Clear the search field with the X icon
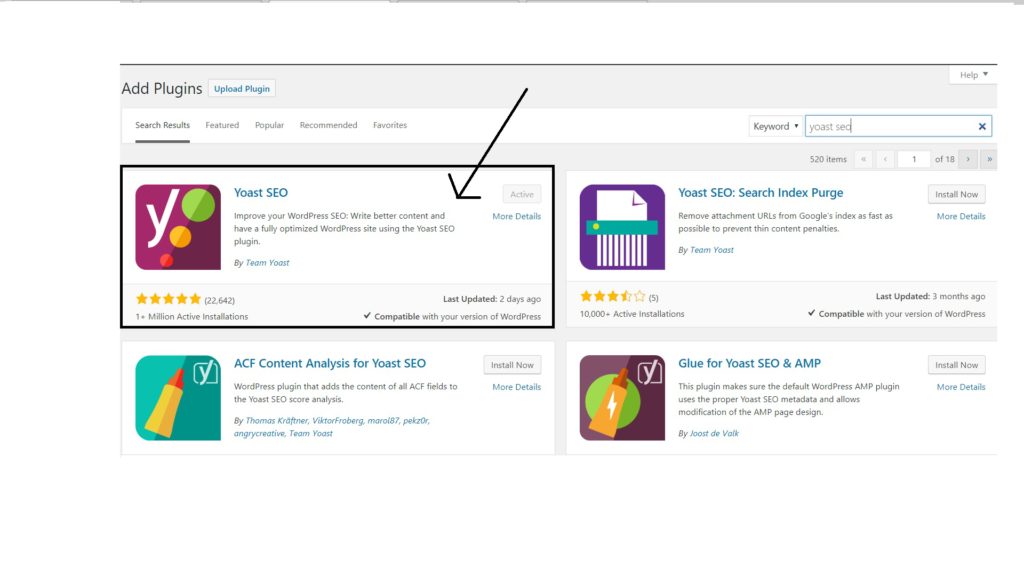Screen dimensions: 1024x576 click(982, 127)
